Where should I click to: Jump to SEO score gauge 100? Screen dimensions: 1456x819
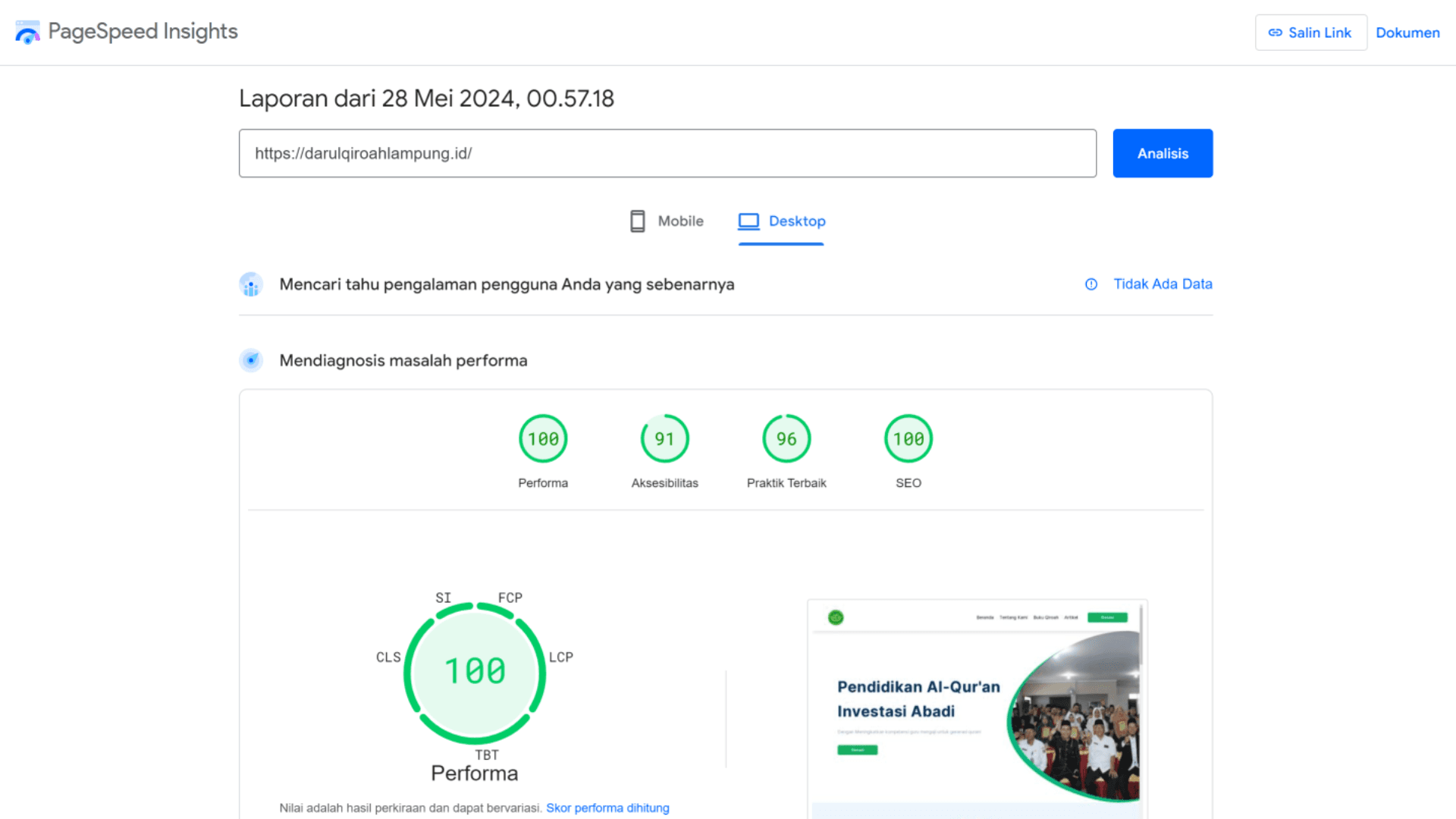[908, 439]
